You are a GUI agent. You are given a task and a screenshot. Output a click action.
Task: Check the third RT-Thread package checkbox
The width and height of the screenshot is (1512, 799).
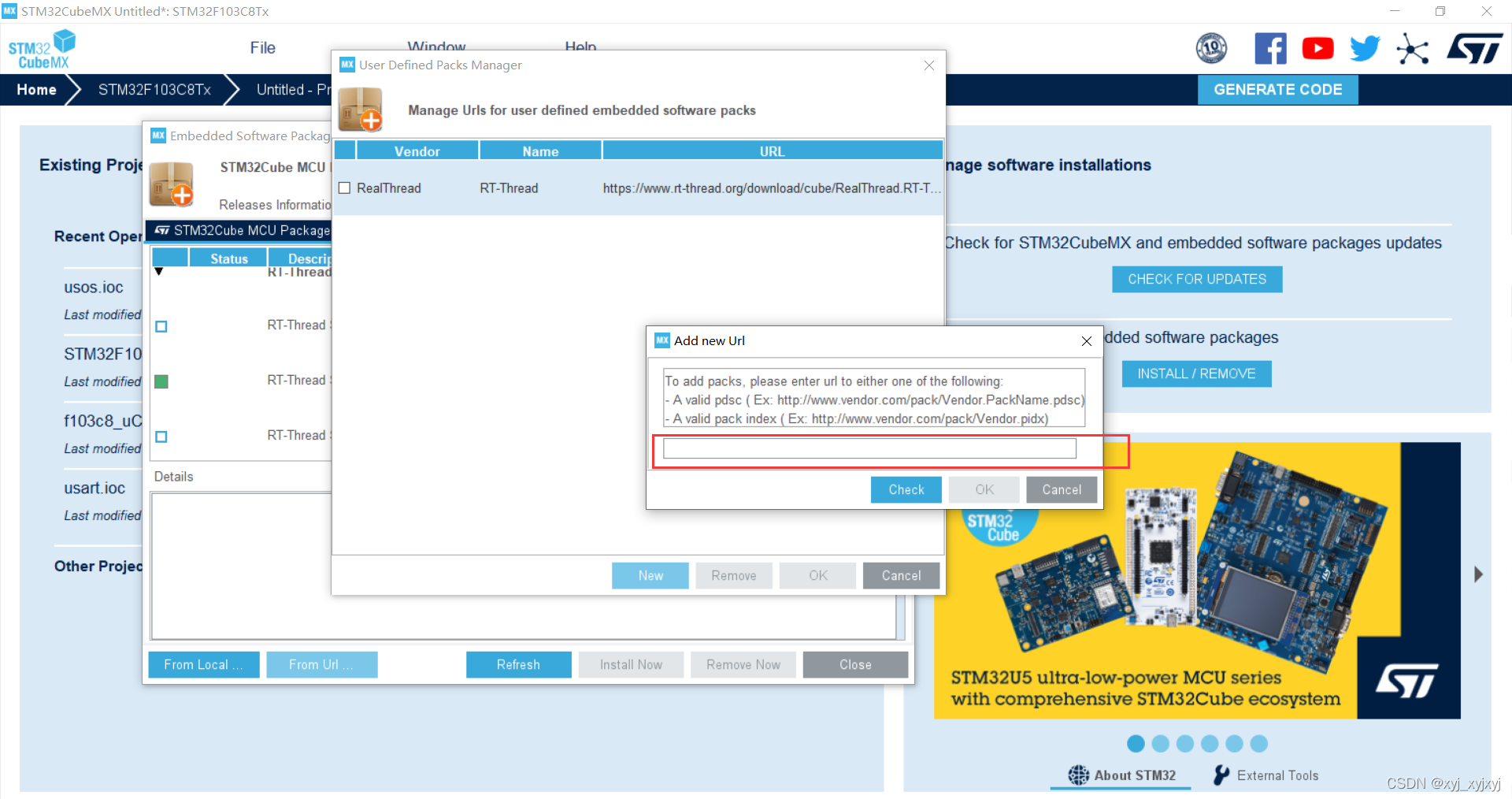pos(161,437)
